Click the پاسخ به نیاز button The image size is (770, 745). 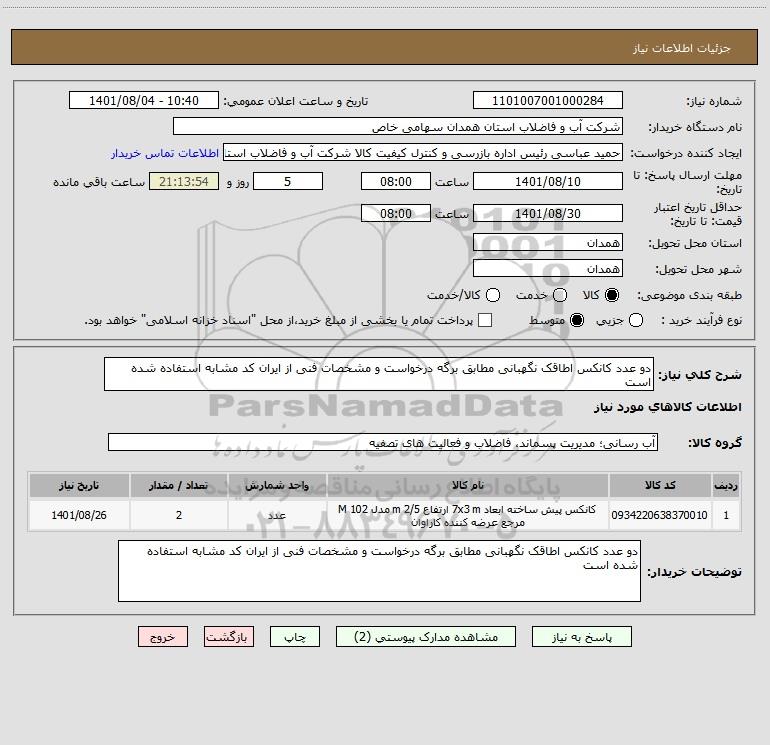tap(581, 637)
